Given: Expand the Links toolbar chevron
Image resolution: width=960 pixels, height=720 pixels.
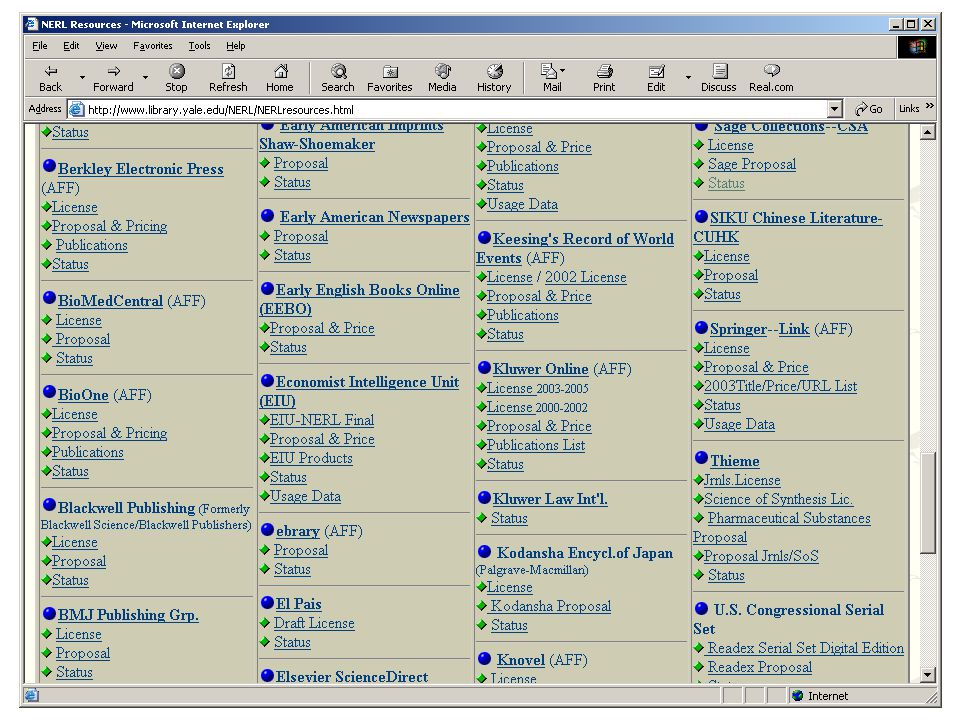Looking at the screenshot, I should click(930, 107).
